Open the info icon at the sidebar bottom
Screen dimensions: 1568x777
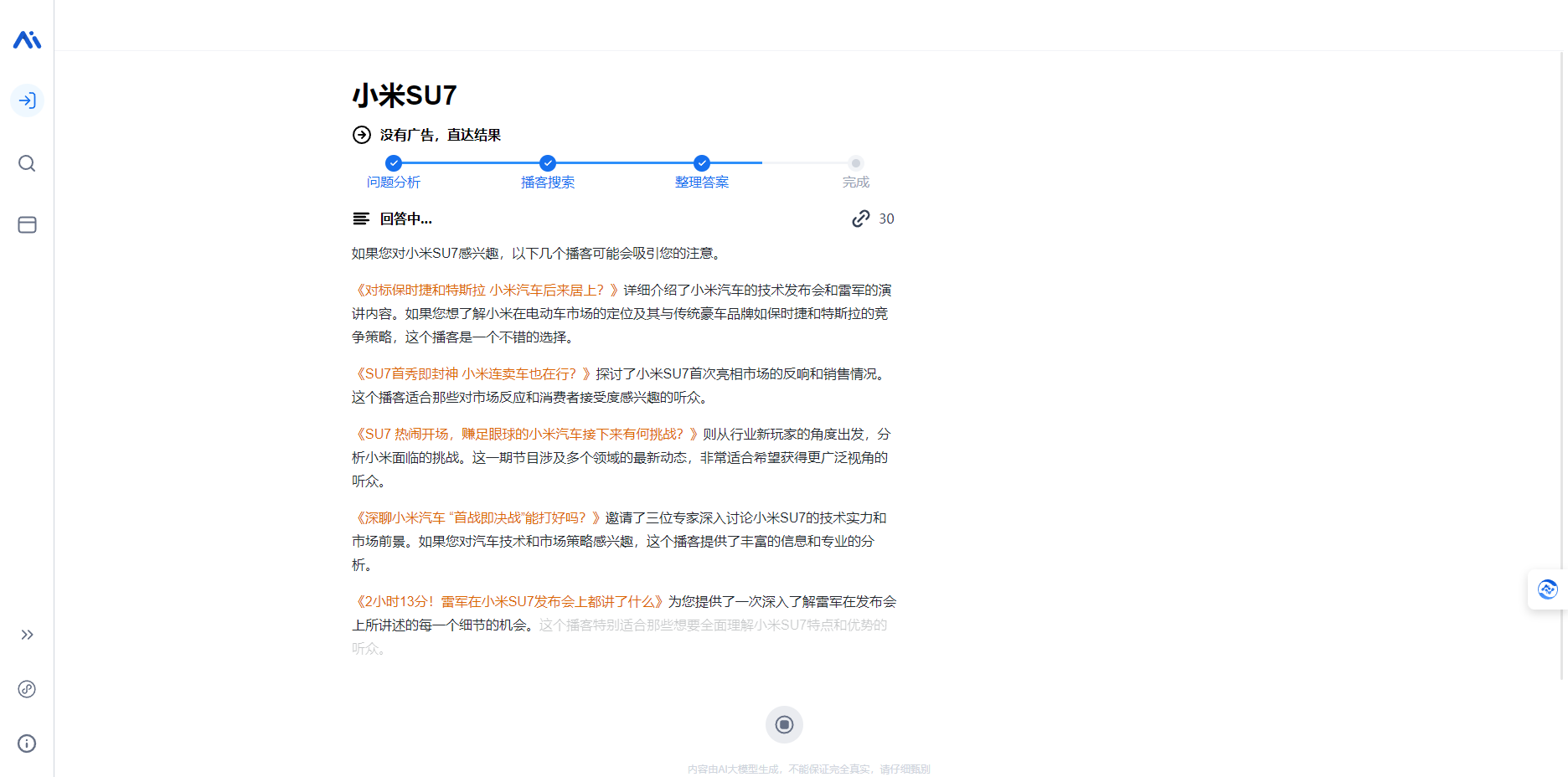[x=26, y=744]
